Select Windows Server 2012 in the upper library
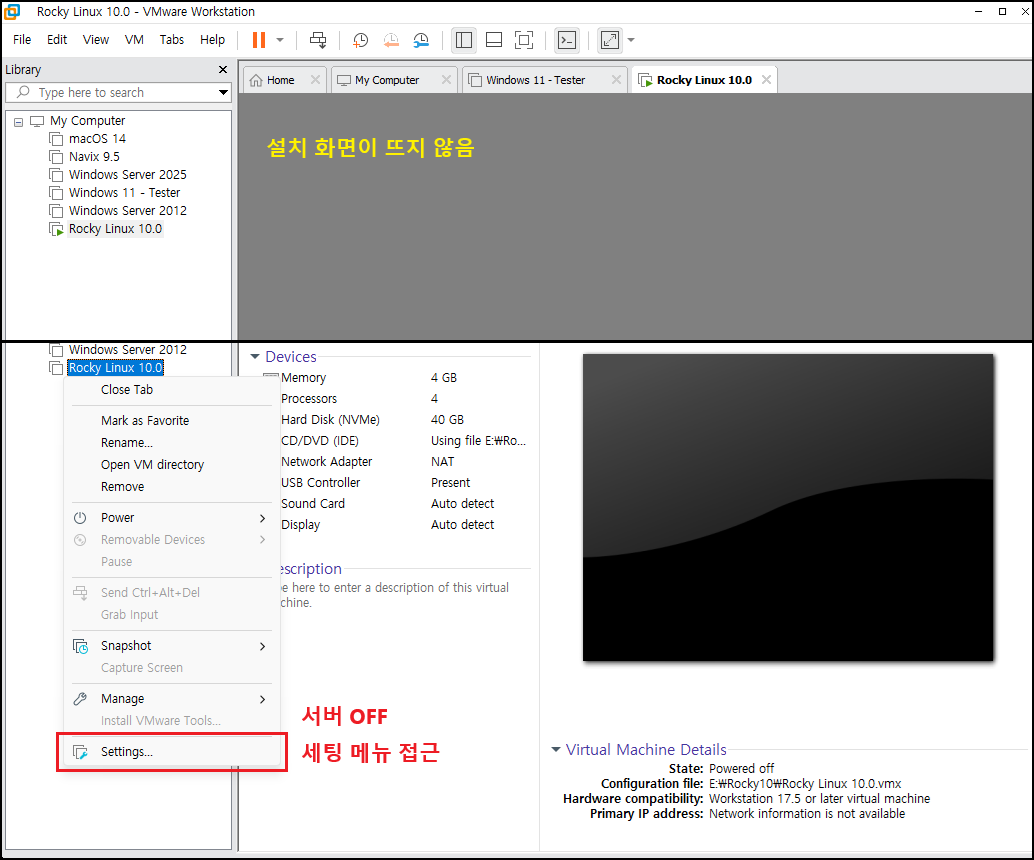Screen dimensions: 1034x860 point(127,210)
